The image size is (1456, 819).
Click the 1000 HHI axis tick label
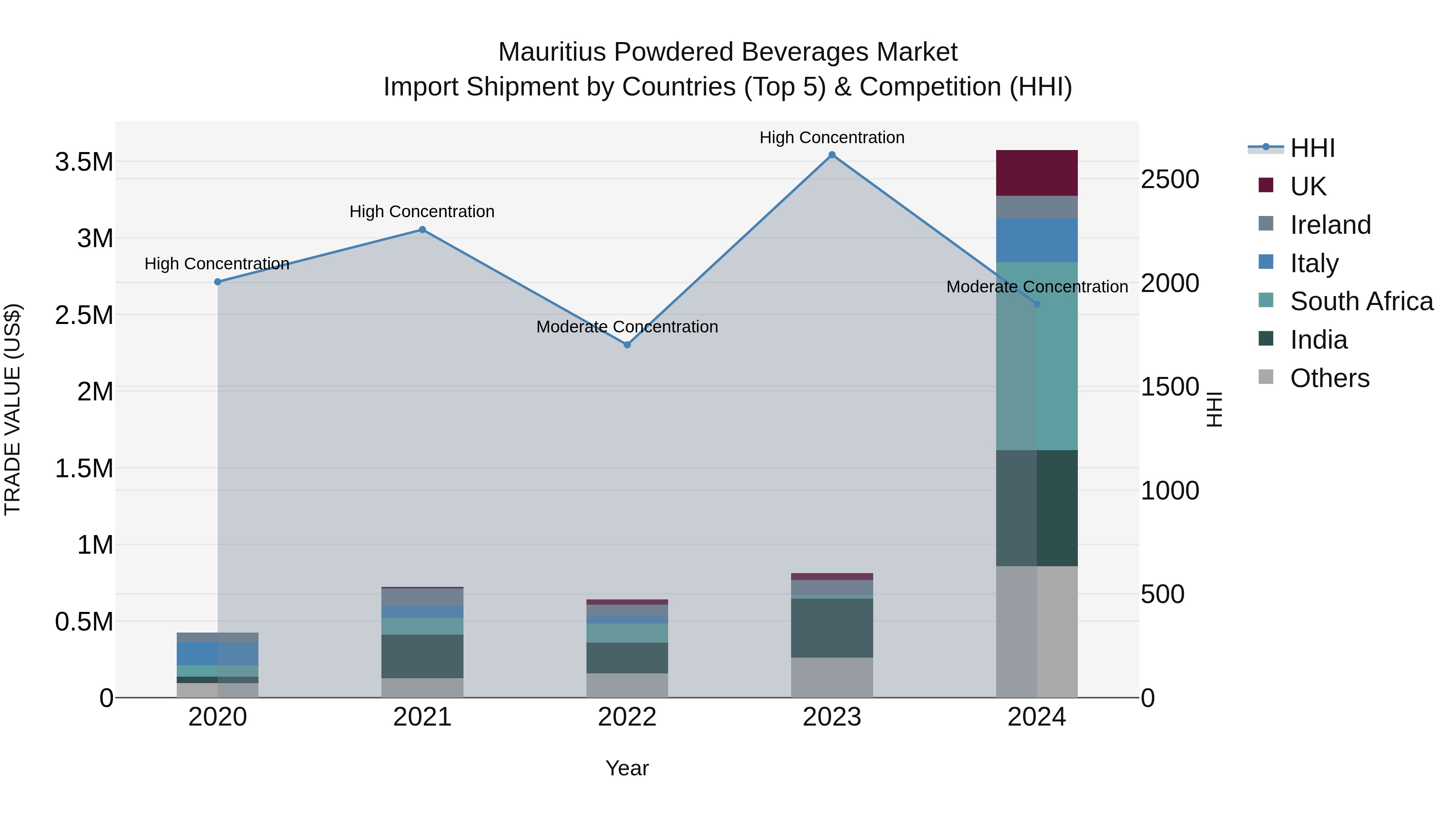[x=1170, y=490]
